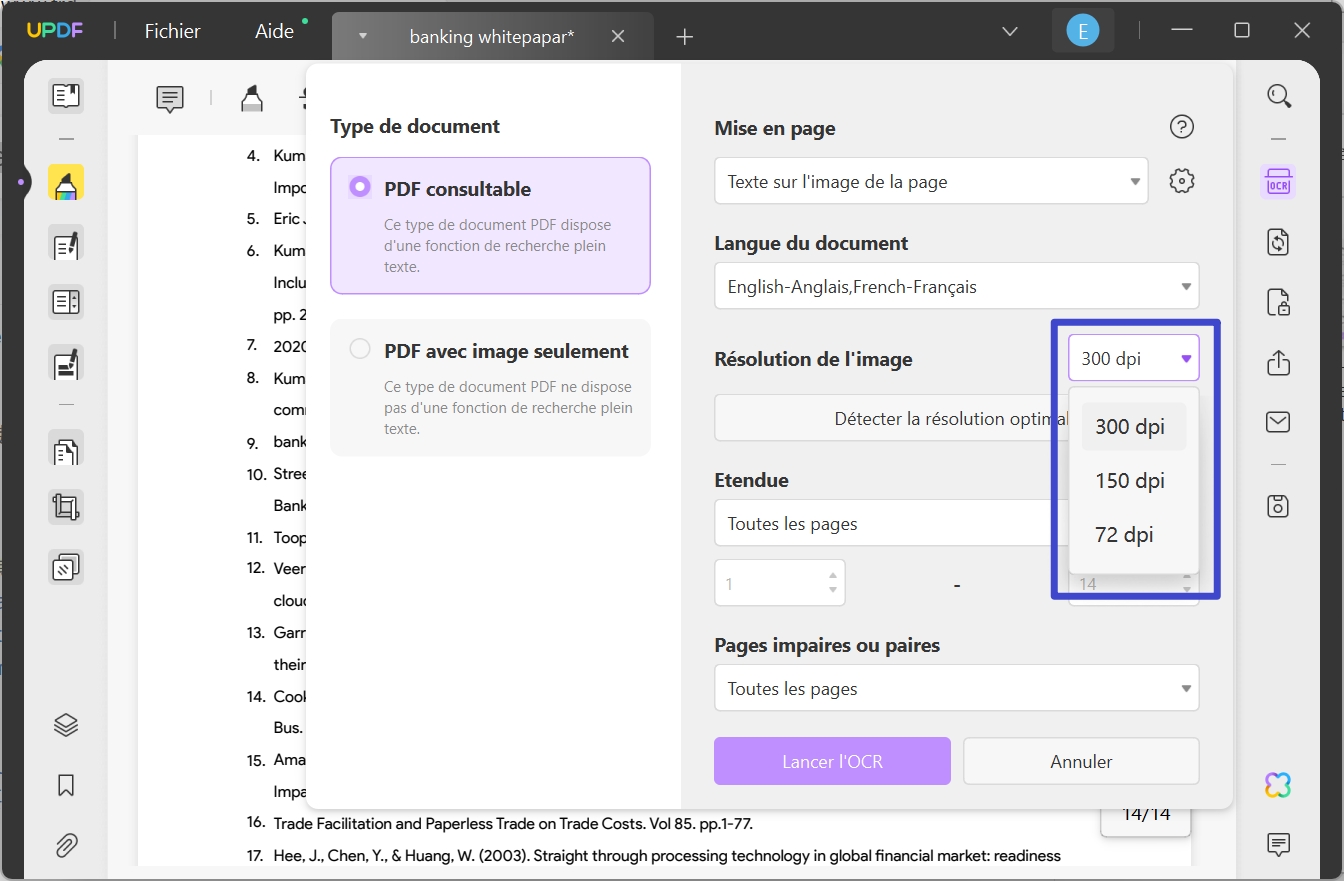
Task: Open the Reader view mode icon
Action: 66,95
